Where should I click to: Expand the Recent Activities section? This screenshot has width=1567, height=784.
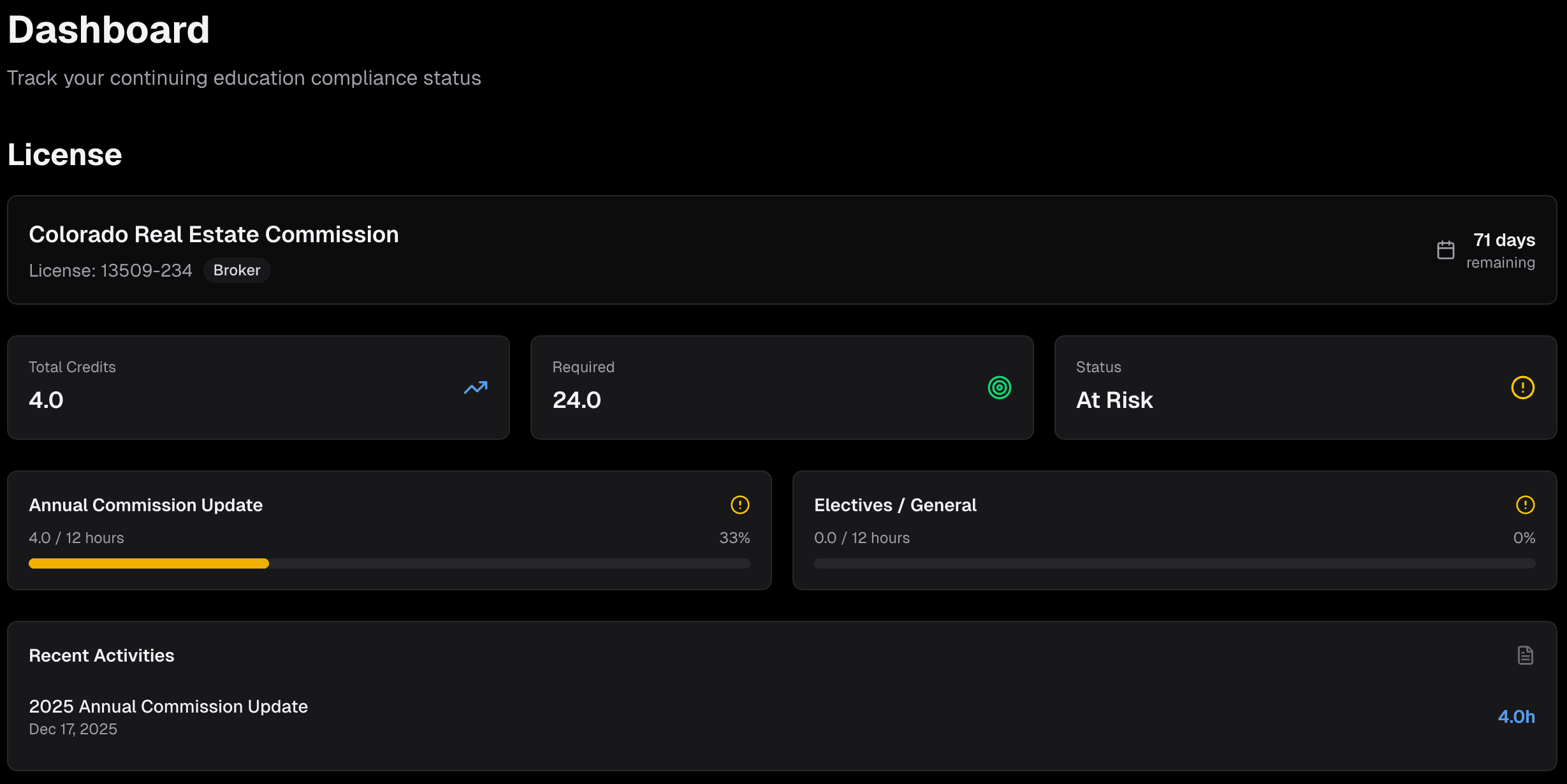(x=101, y=655)
